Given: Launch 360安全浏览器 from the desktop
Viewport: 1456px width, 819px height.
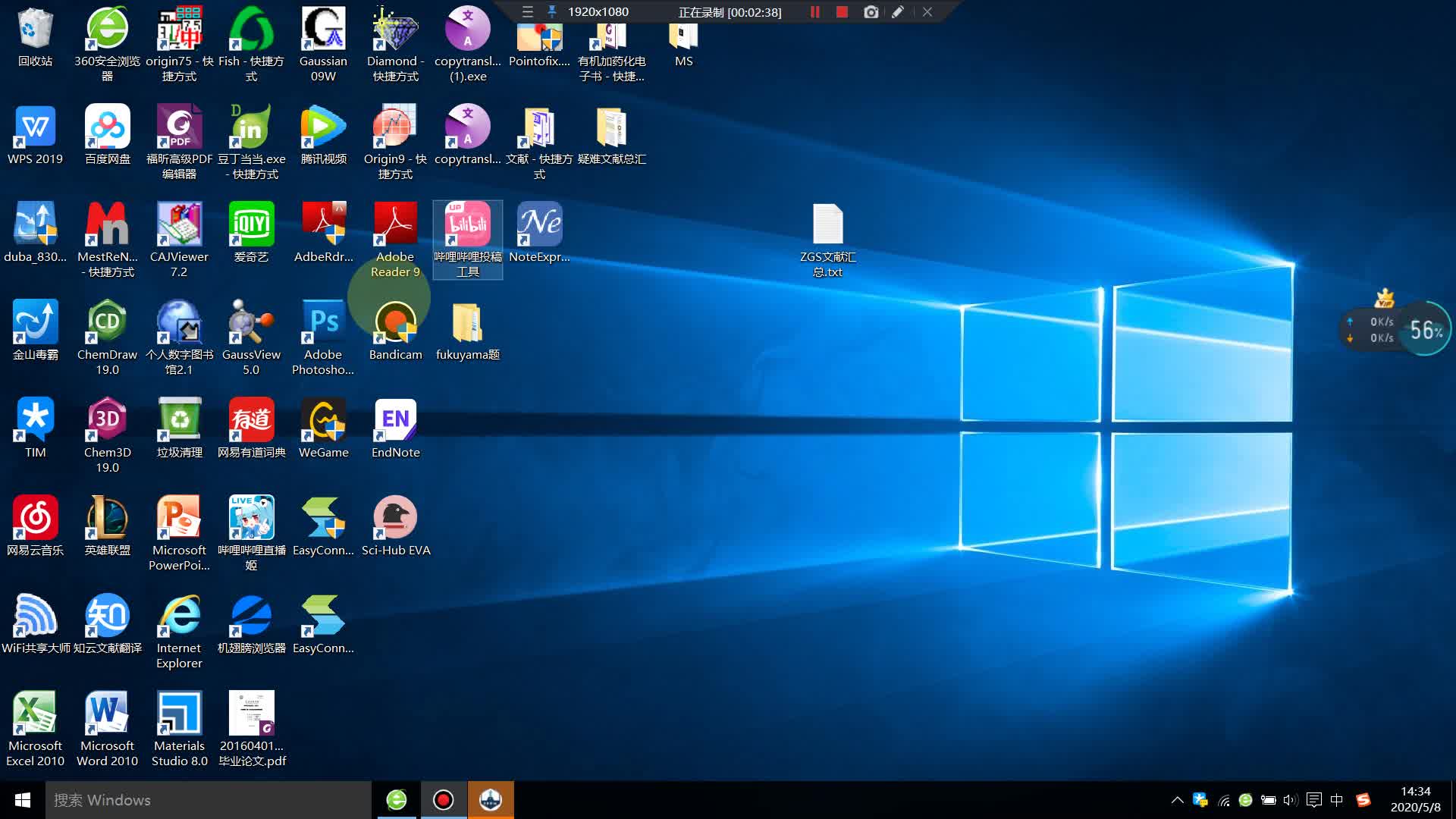Looking at the screenshot, I should click(107, 29).
